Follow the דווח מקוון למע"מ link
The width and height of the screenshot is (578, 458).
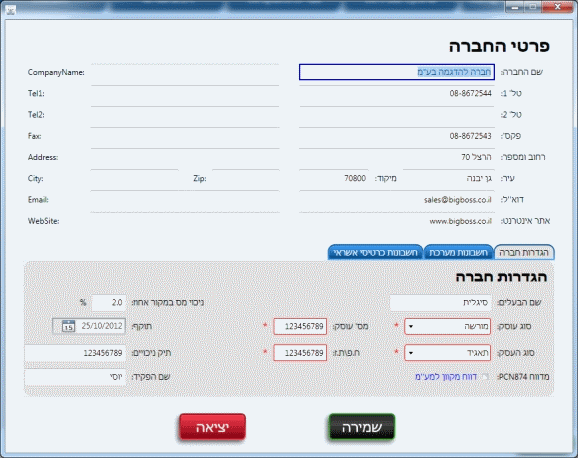(x=446, y=377)
